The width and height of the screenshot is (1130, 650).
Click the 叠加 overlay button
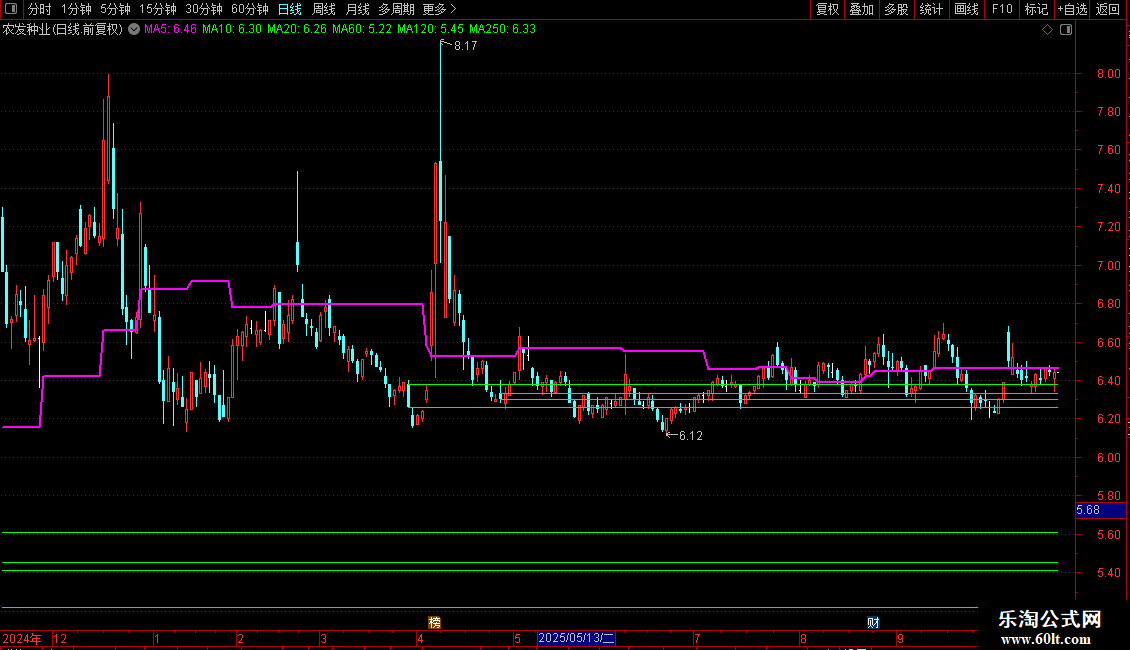click(x=861, y=9)
